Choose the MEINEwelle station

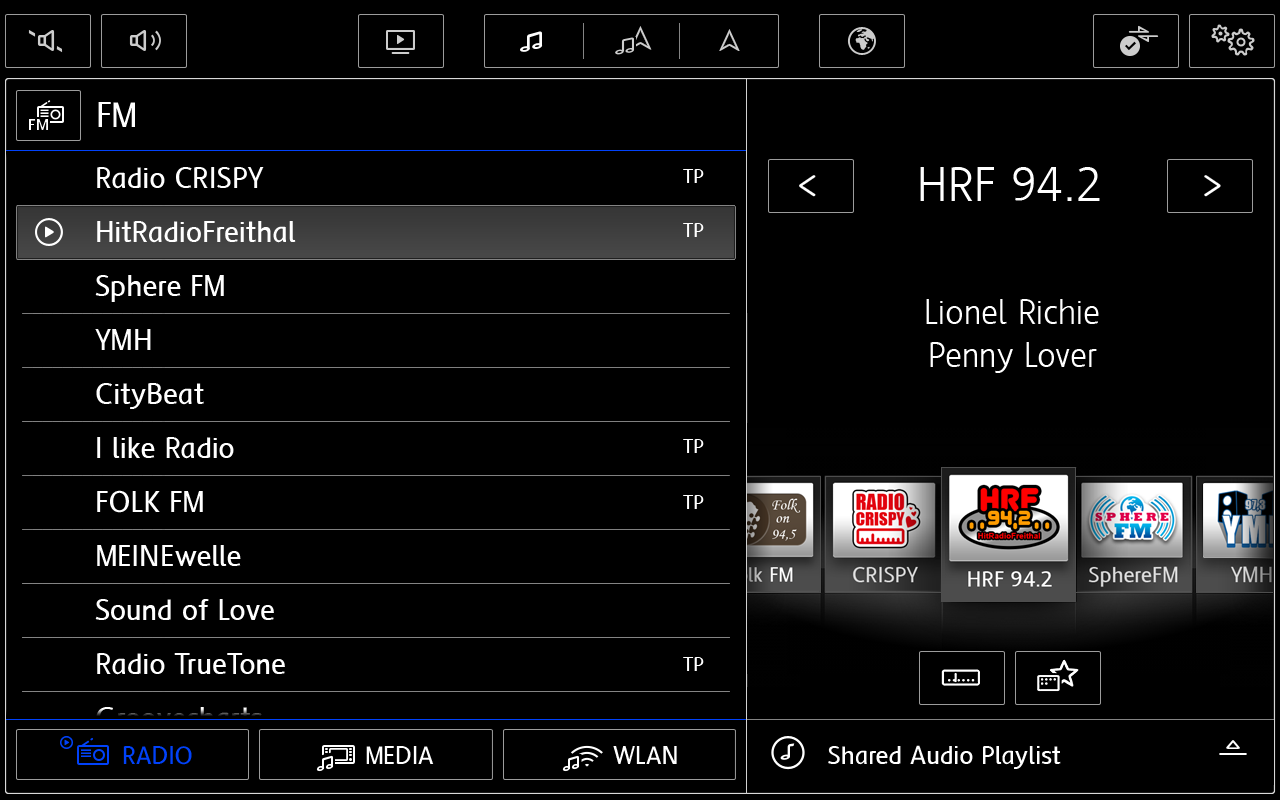coord(376,556)
